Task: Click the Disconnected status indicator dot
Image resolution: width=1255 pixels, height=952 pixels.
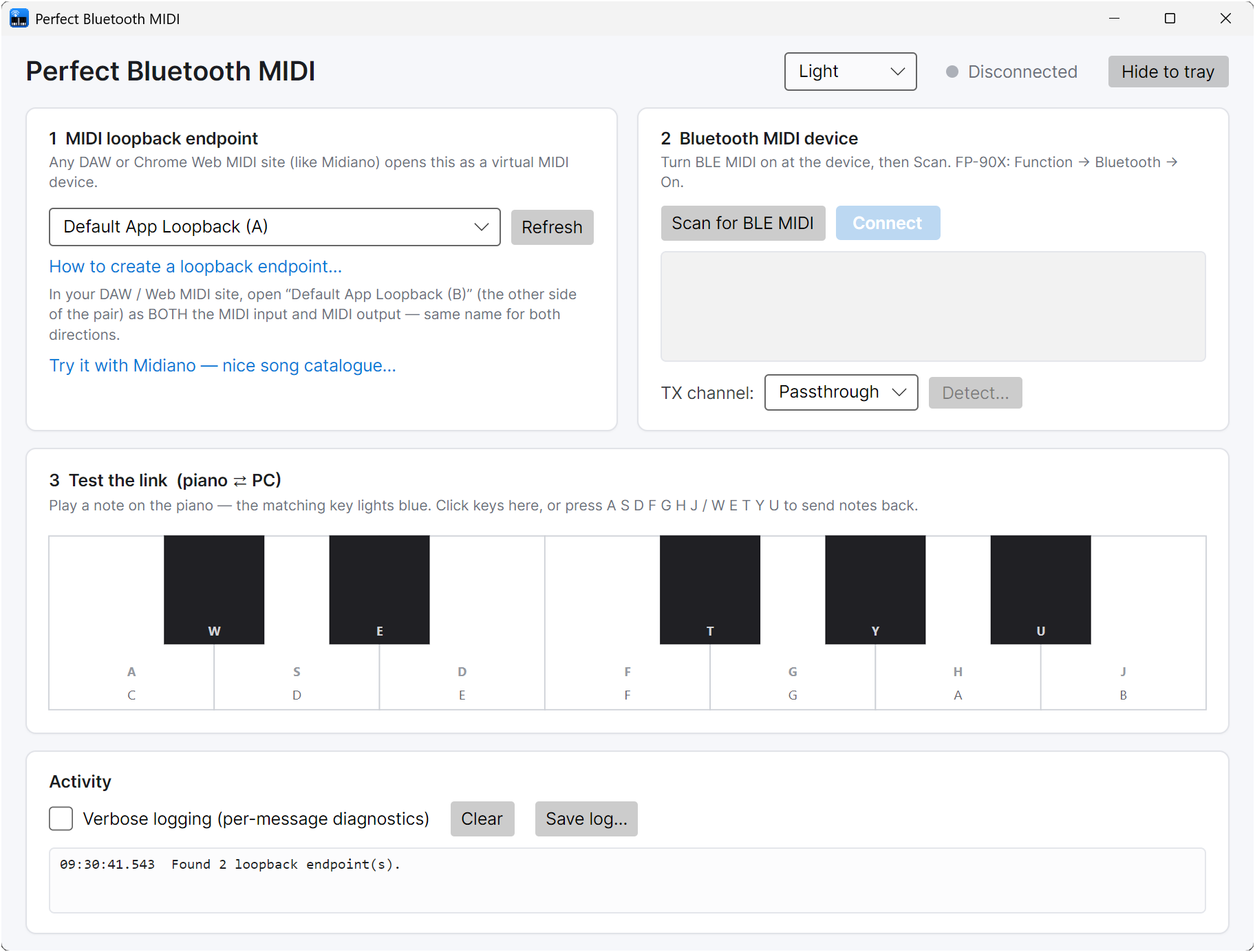Action: point(952,72)
